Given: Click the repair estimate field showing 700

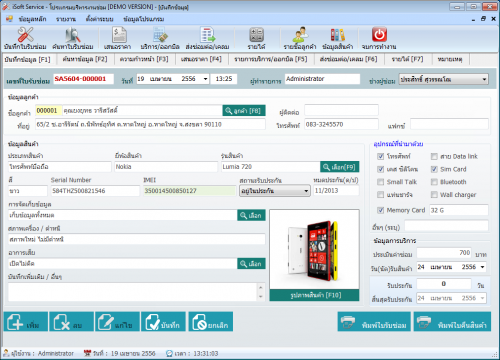Looking at the screenshot, I should 444,253.
